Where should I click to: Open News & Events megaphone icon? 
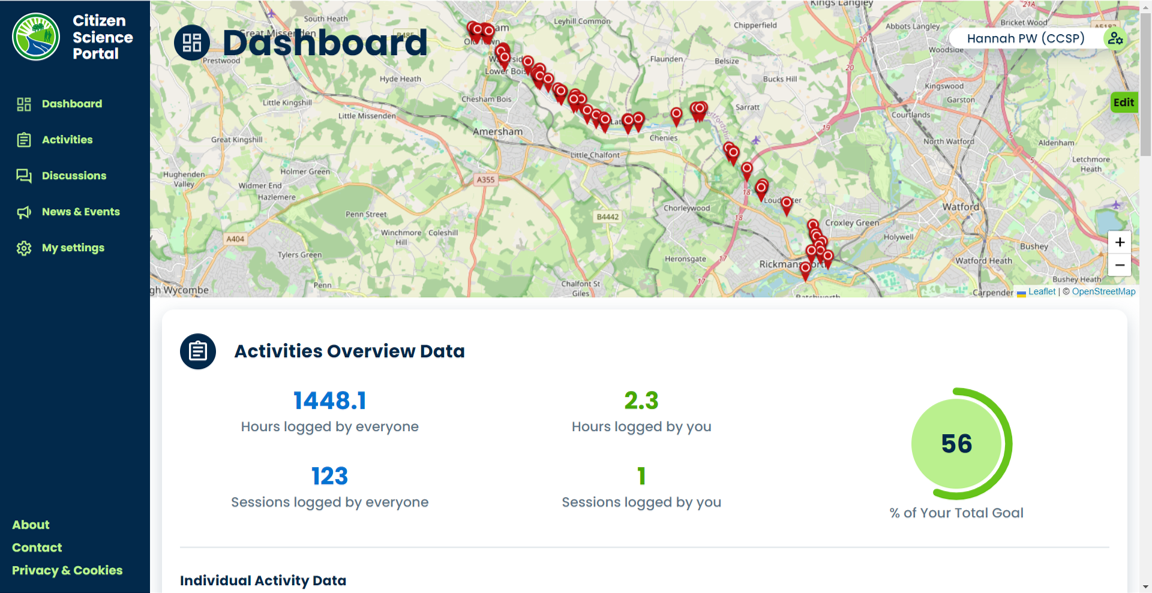pyautogui.click(x=22, y=211)
